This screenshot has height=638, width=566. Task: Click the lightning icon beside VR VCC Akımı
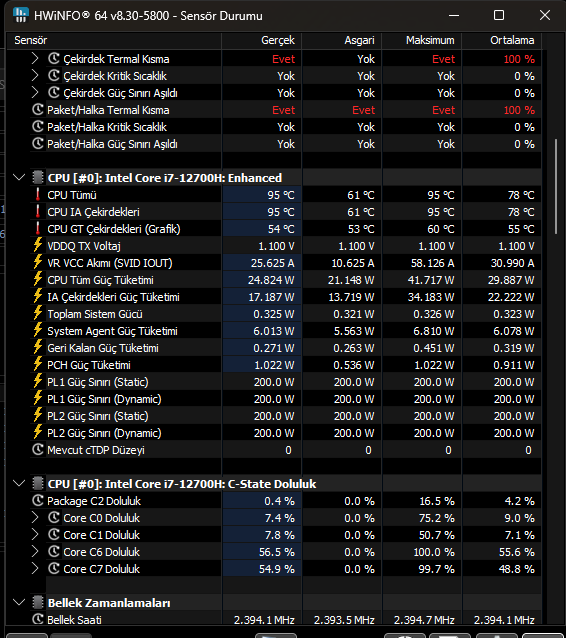38,262
